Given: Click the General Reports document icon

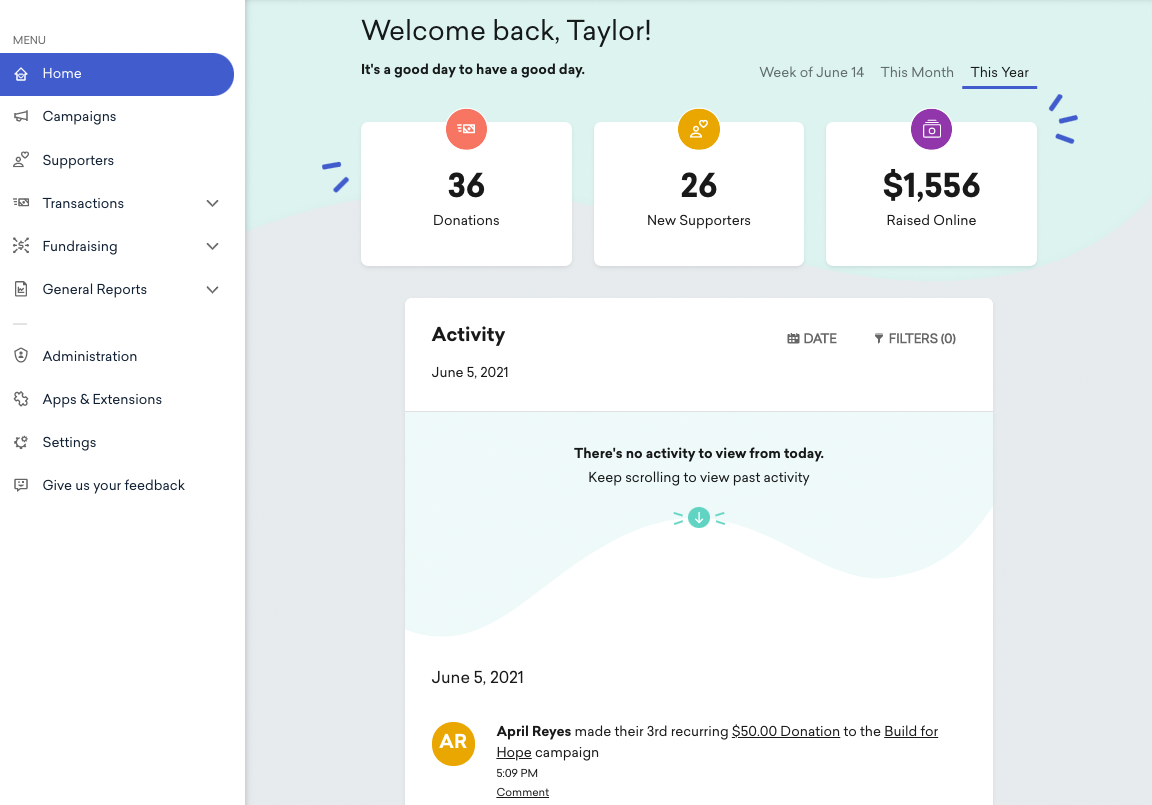Looking at the screenshot, I should (21, 289).
